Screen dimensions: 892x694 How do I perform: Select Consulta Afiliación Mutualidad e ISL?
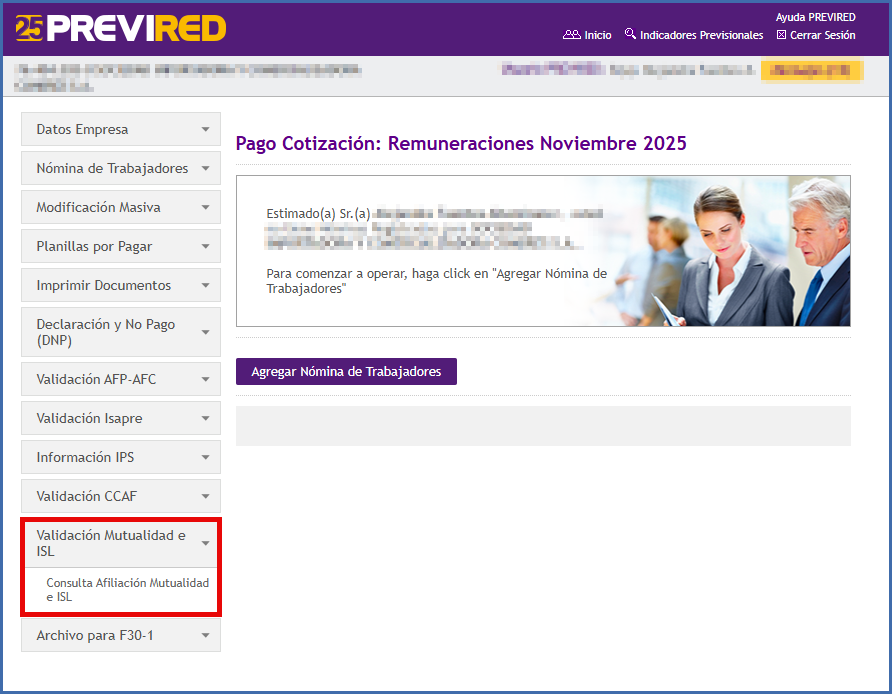click(127, 590)
